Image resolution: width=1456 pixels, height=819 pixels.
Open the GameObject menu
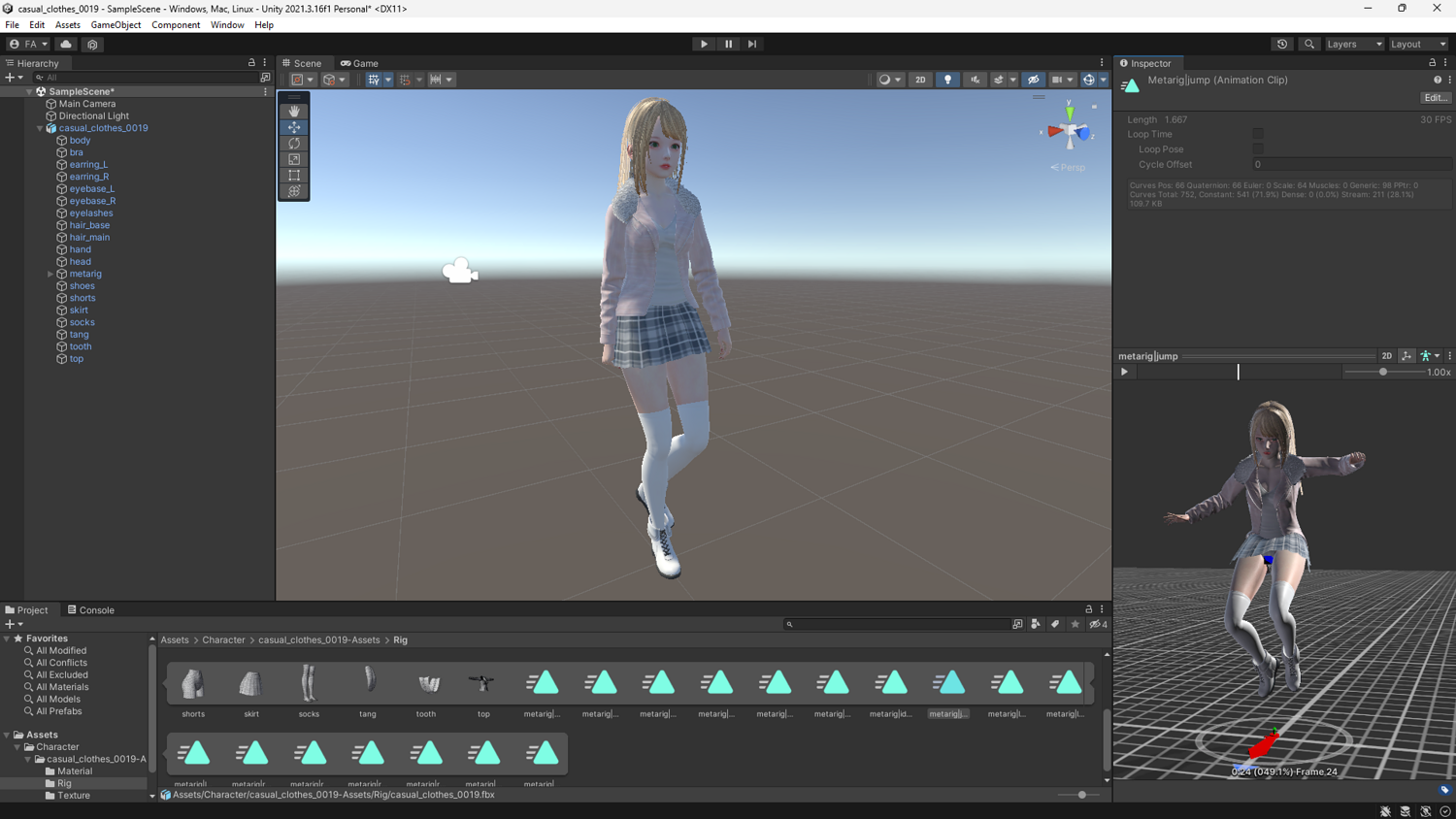(116, 25)
